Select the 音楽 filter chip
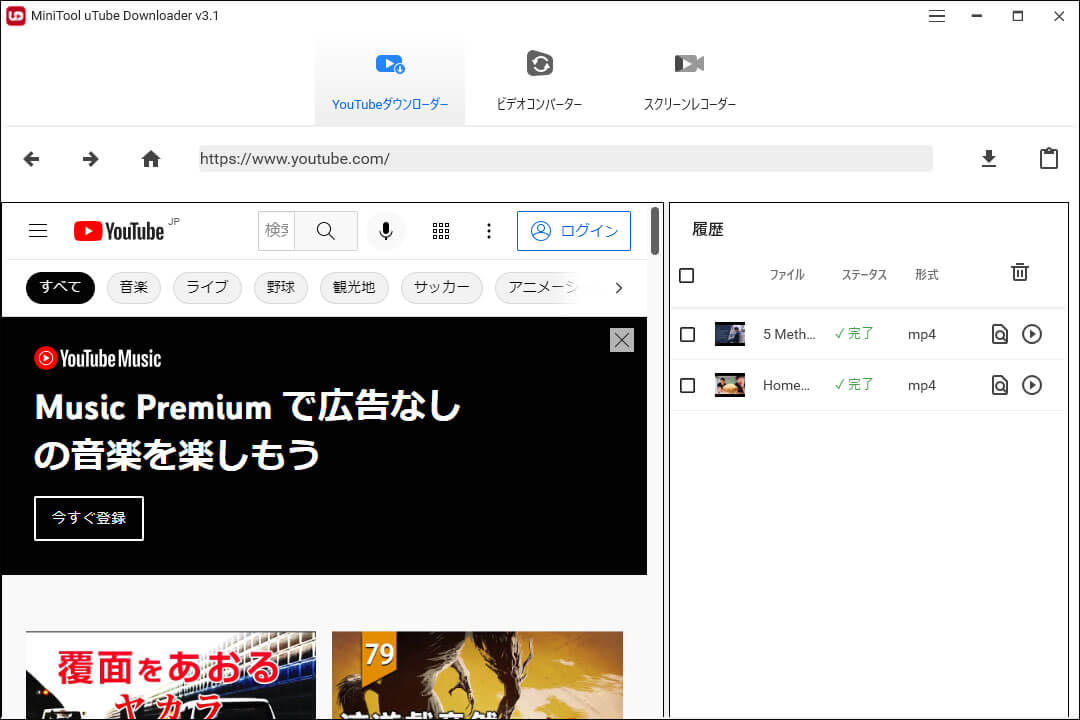 [x=134, y=287]
